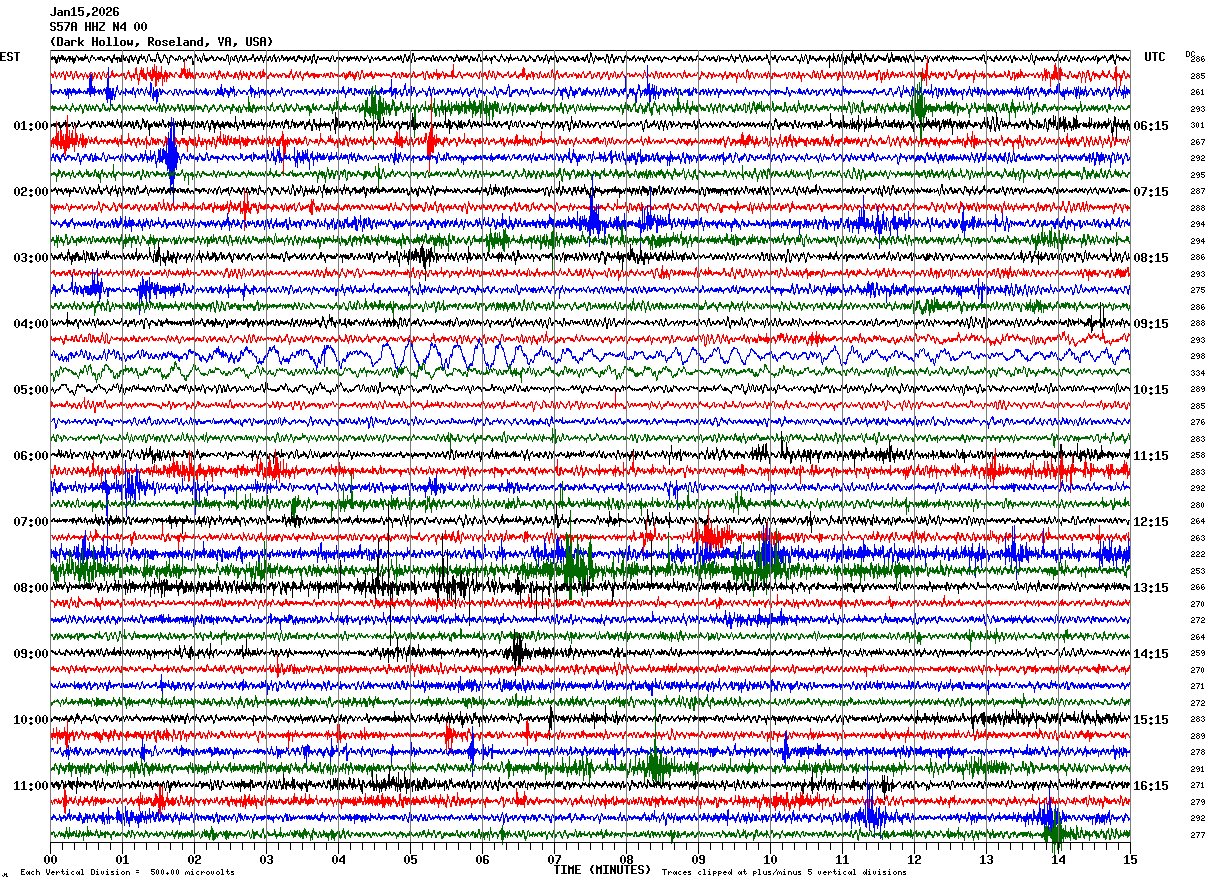Screen dimensions: 1210x886
Task: Click the DC offset value 334
Action: [1197, 373]
